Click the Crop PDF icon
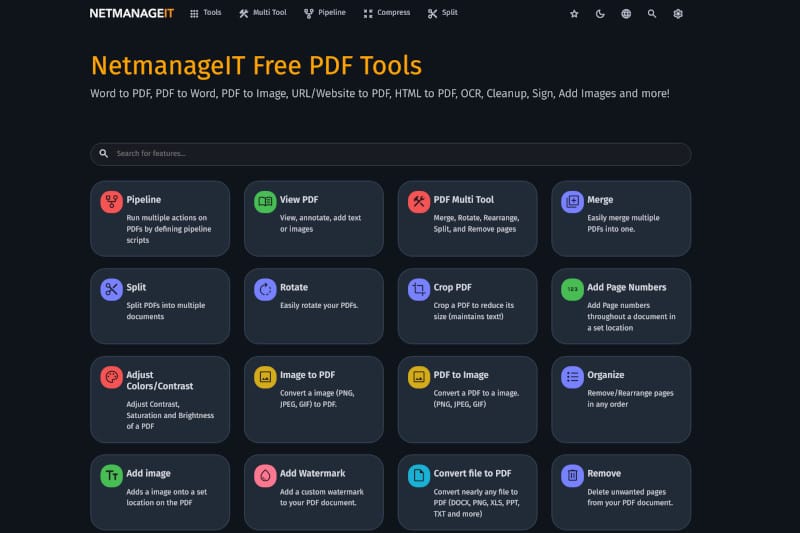Image resolution: width=800 pixels, height=533 pixels. pos(419,290)
